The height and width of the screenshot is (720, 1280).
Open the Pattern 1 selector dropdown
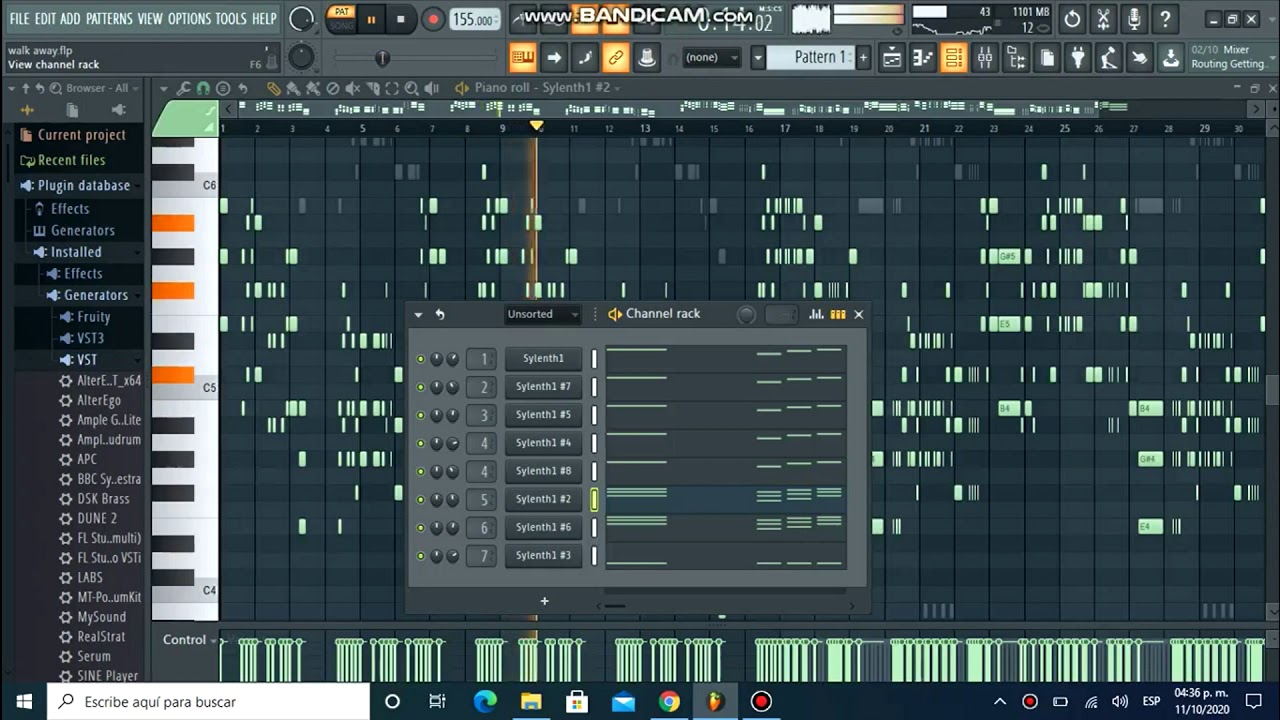(x=759, y=58)
